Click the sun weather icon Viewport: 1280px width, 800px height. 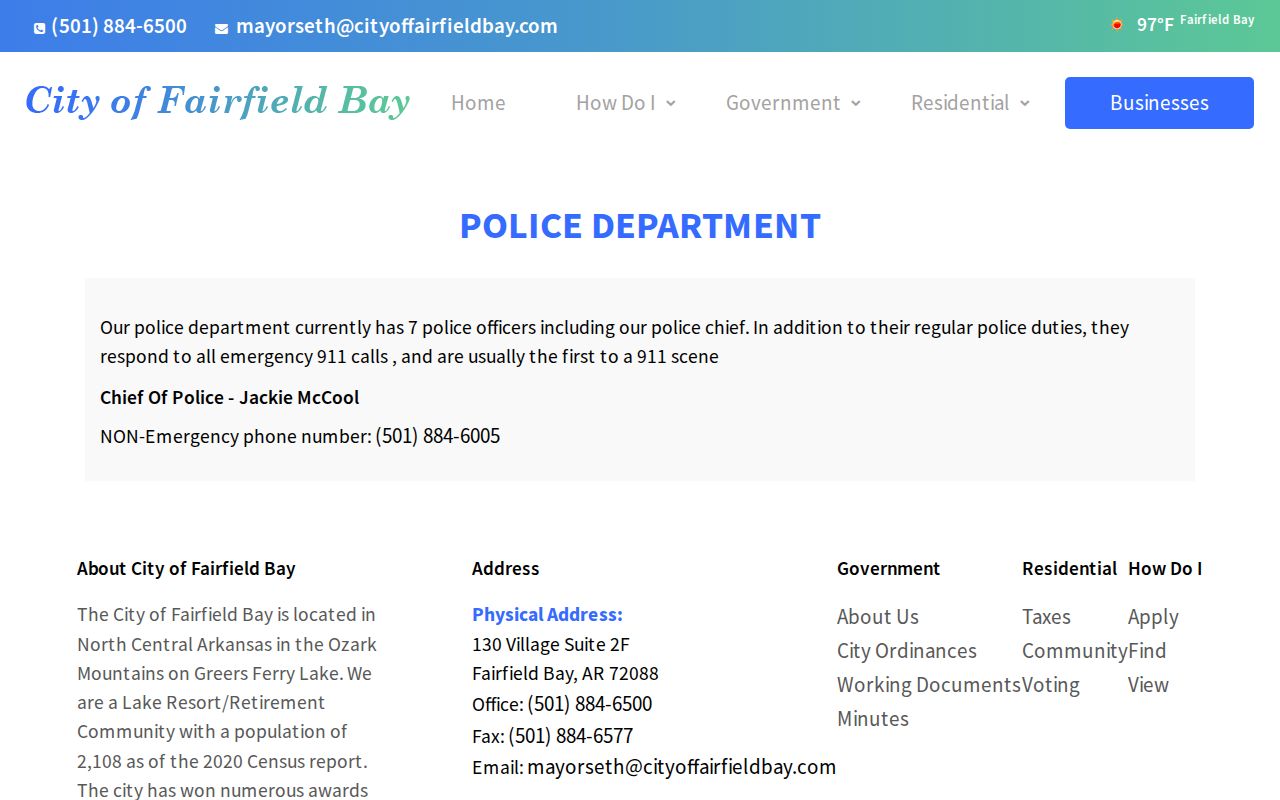click(x=1117, y=24)
